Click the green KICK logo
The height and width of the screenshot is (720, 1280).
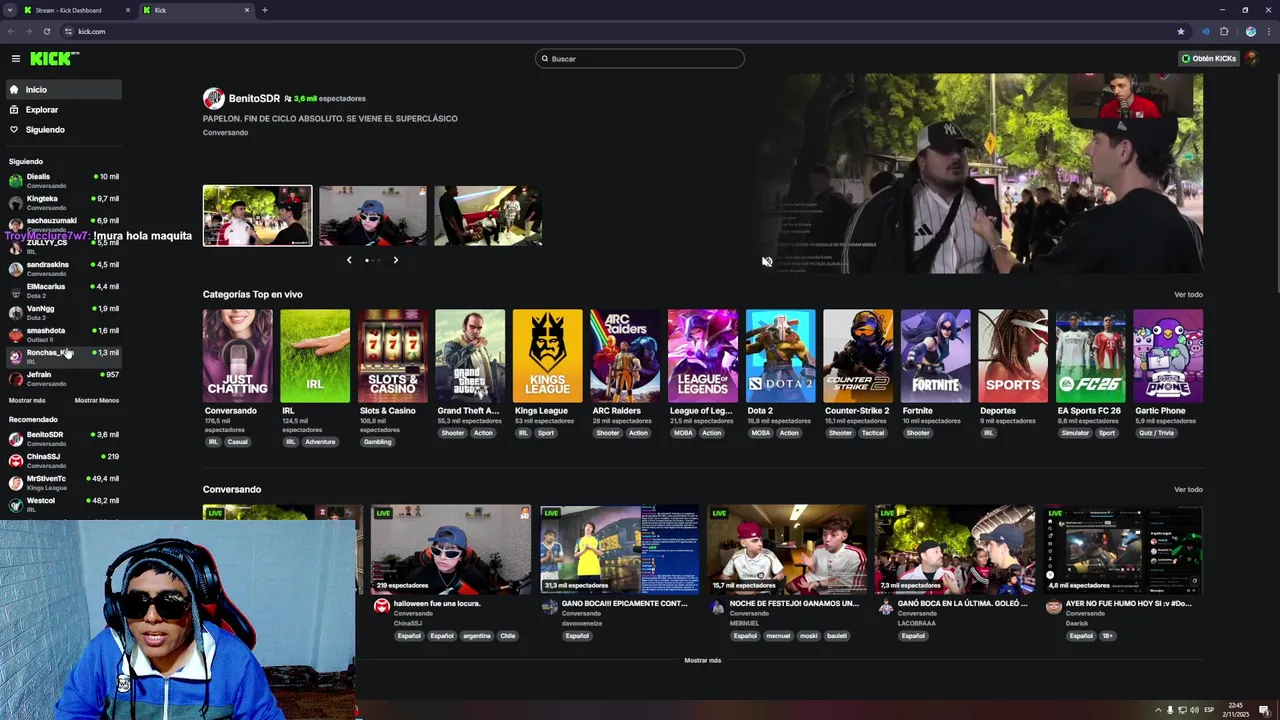53,58
